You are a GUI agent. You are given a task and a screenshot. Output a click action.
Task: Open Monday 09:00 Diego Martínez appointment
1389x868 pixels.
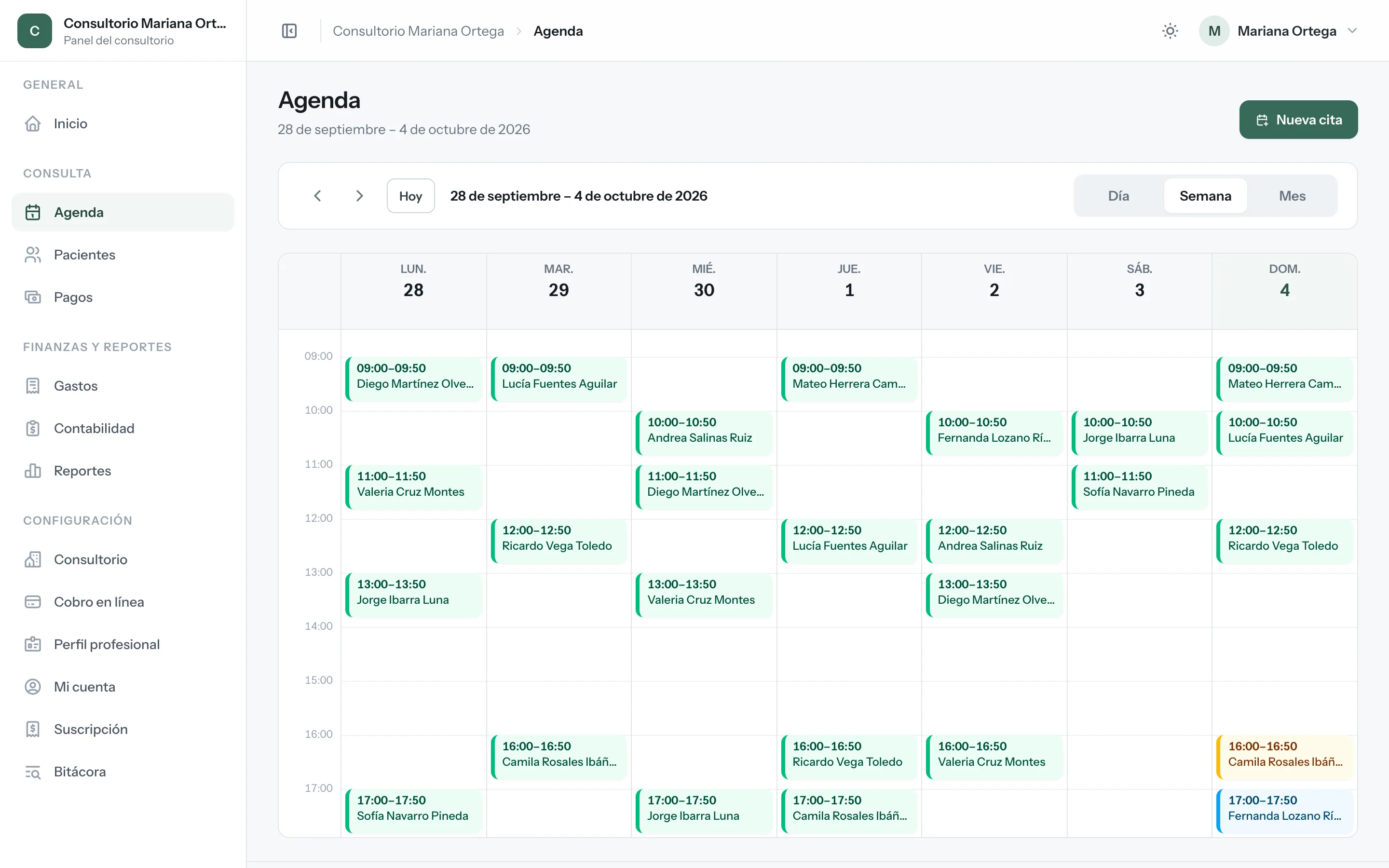pos(414,380)
